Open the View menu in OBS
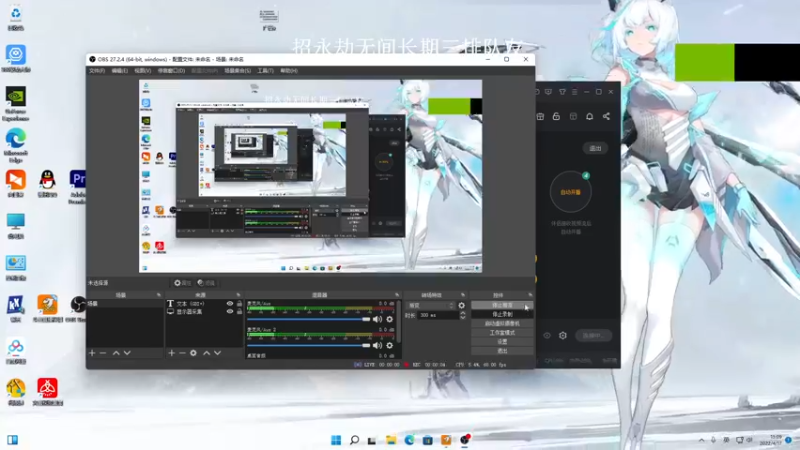 tap(142, 70)
